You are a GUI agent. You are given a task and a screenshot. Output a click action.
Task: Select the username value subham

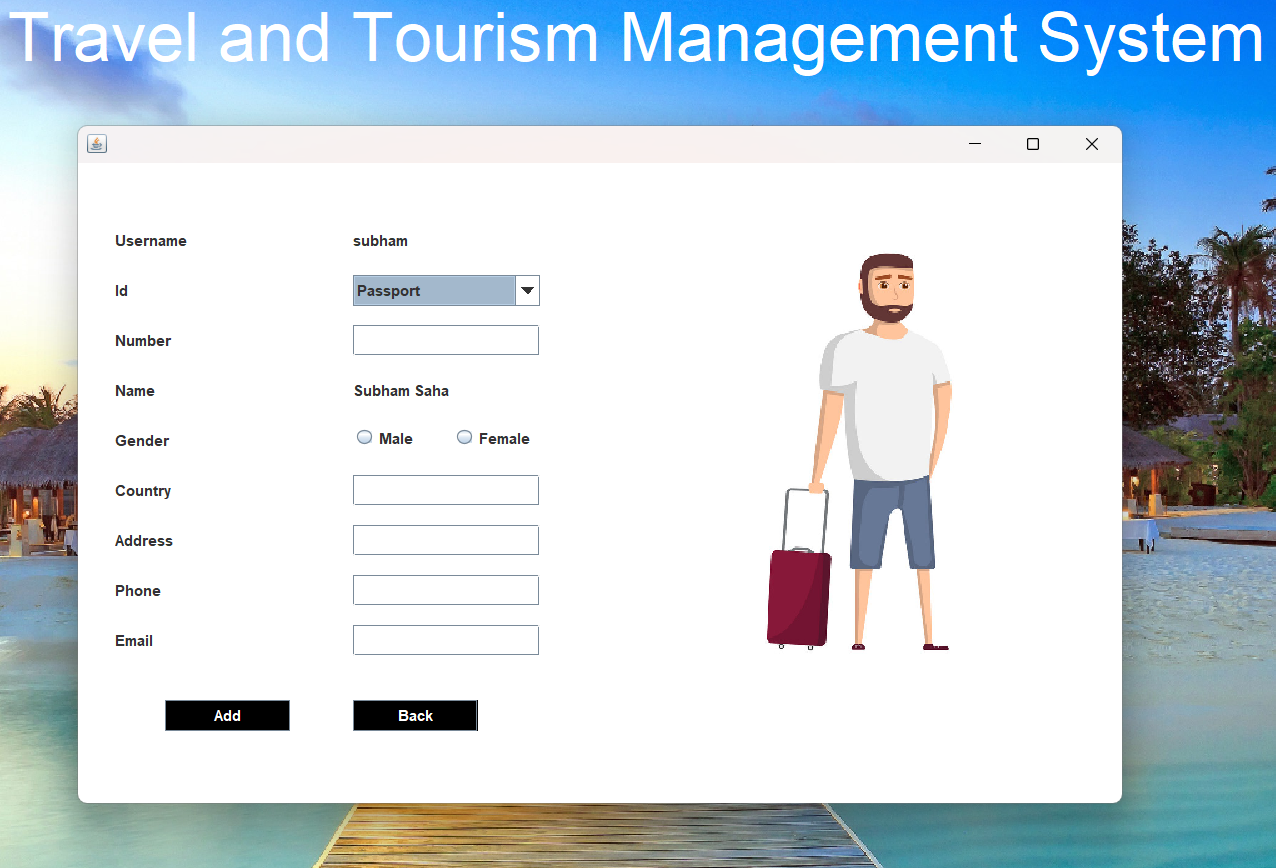click(x=380, y=241)
